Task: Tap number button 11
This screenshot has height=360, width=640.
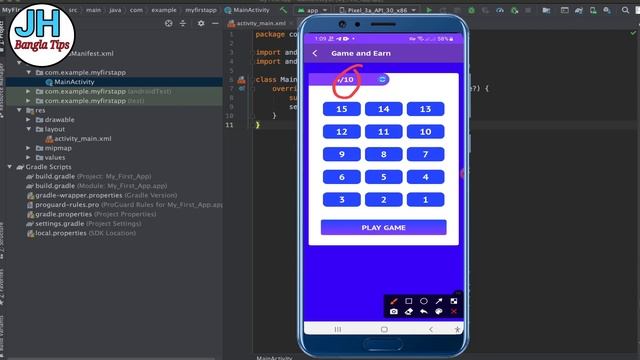Action: [384, 131]
